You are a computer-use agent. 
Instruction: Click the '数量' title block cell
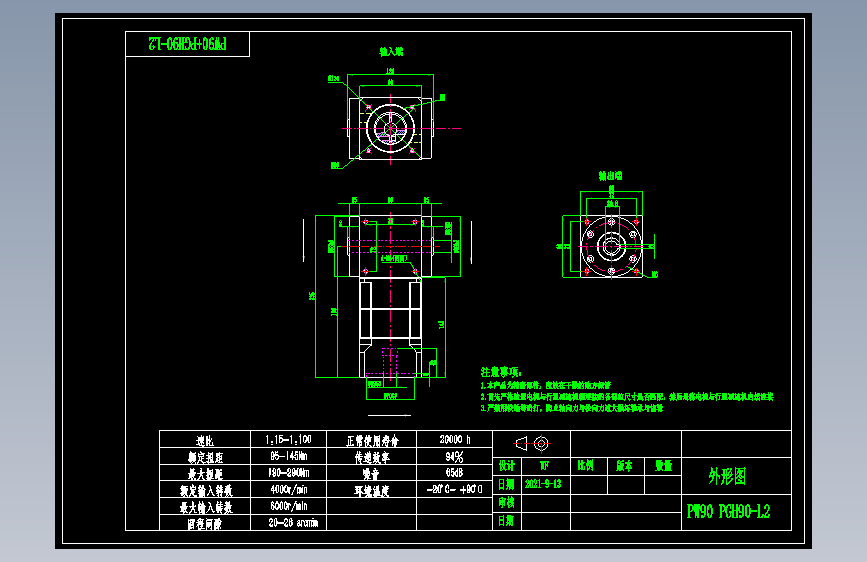(x=664, y=466)
